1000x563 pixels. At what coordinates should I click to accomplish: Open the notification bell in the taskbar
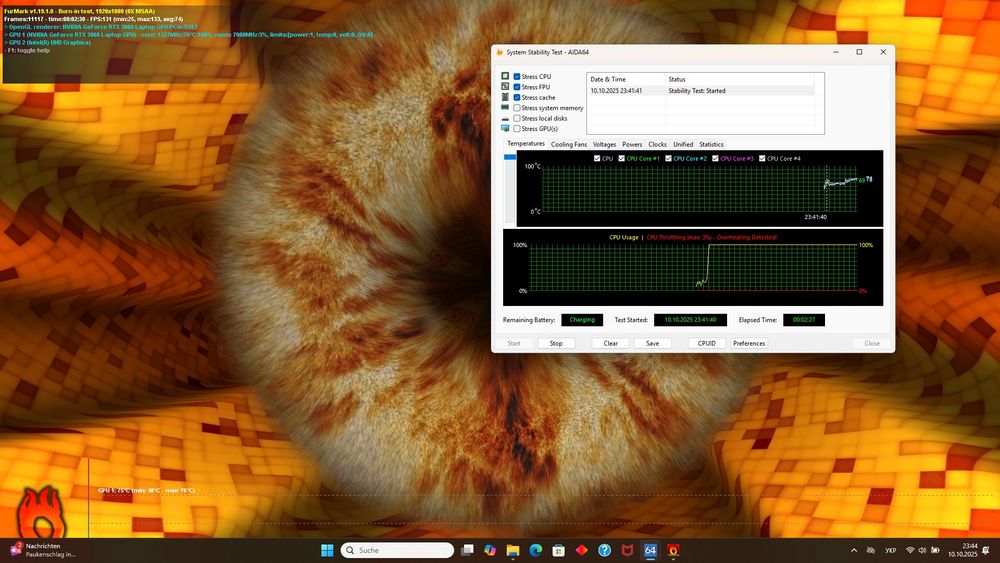(x=986, y=550)
